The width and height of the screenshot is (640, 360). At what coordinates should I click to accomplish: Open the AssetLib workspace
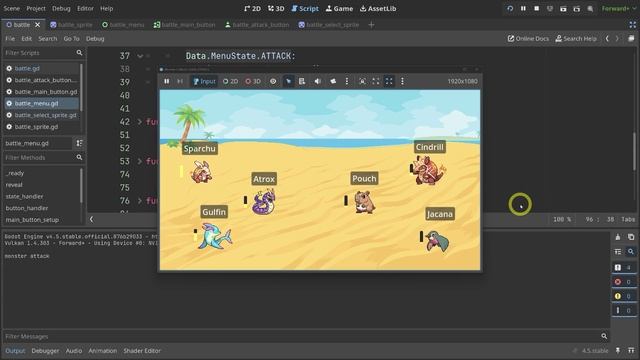click(378, 8)
